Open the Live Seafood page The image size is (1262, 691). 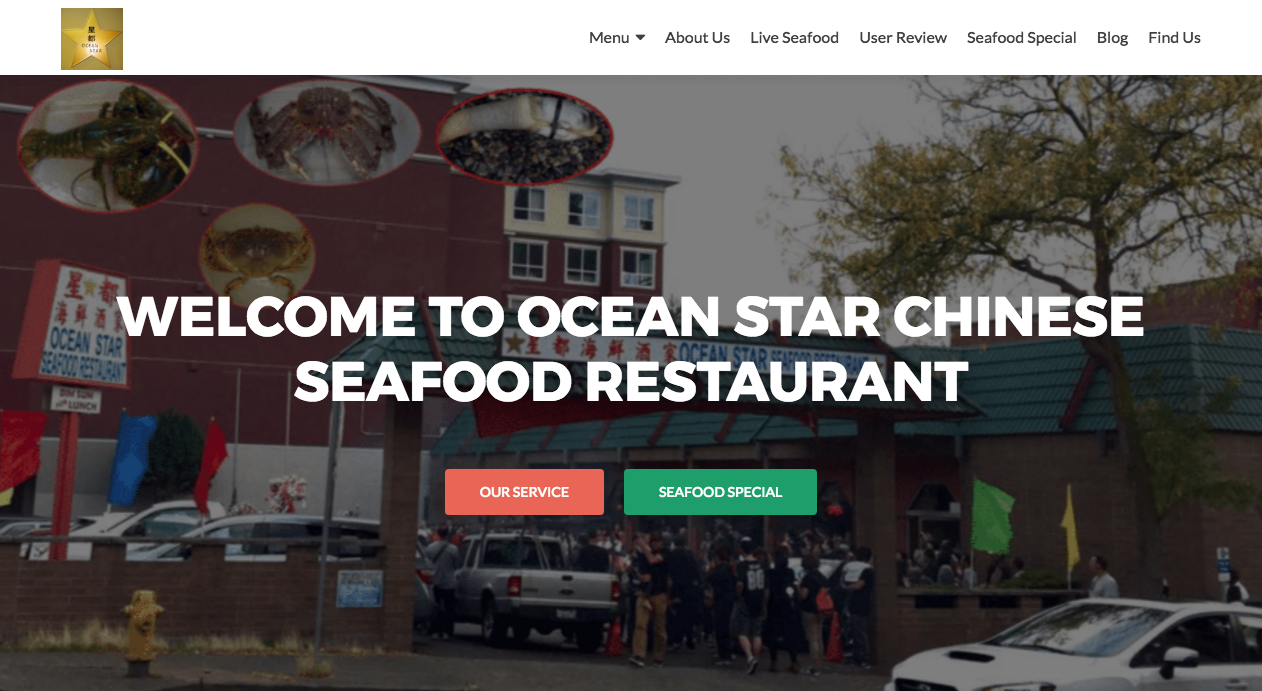pos(794,38)
